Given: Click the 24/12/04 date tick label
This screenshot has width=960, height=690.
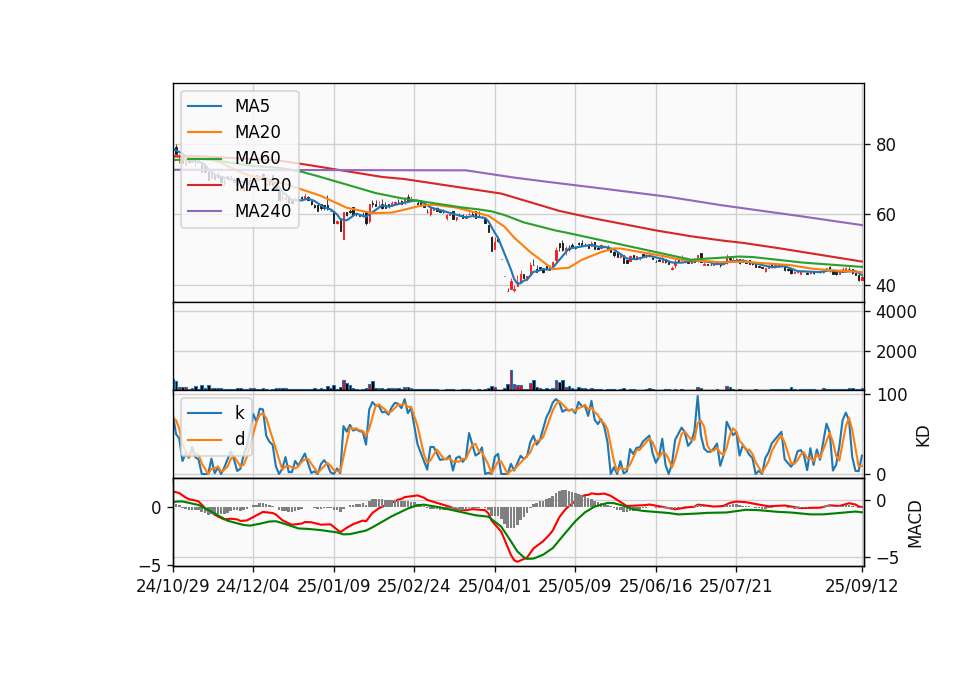Looking at the screenshot, I should point(253,586).
